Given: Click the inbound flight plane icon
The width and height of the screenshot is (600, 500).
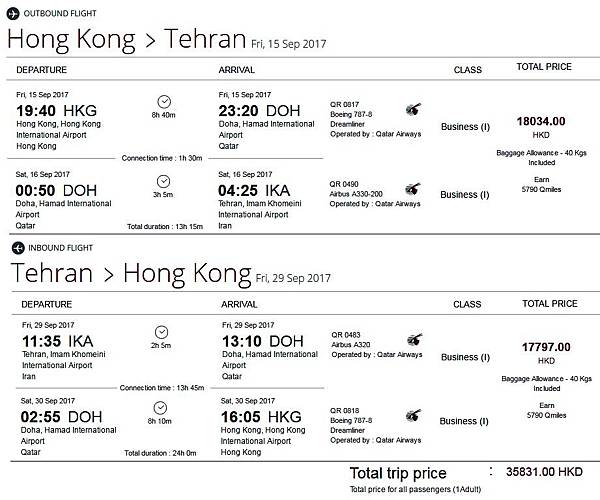Looking at the screenshot, I should click(x=16, y=246).
